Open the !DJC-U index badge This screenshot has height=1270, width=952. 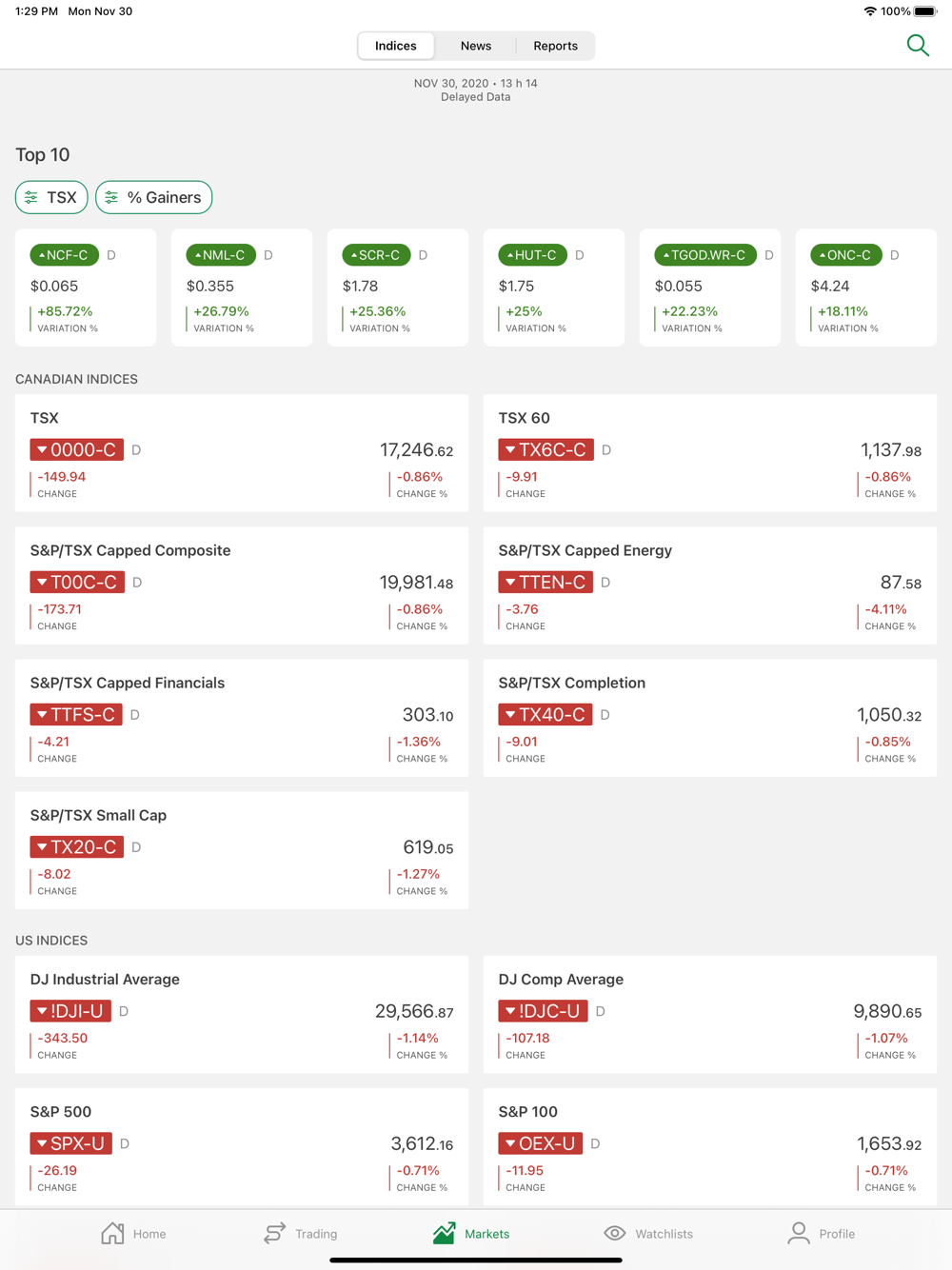pos(543,1011)
